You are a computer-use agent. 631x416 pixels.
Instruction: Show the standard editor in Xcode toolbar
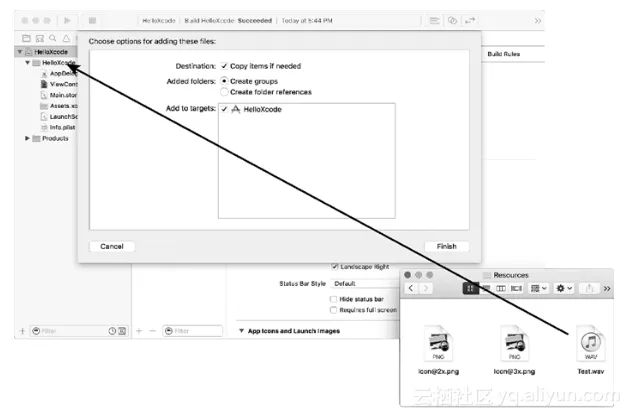434,21
